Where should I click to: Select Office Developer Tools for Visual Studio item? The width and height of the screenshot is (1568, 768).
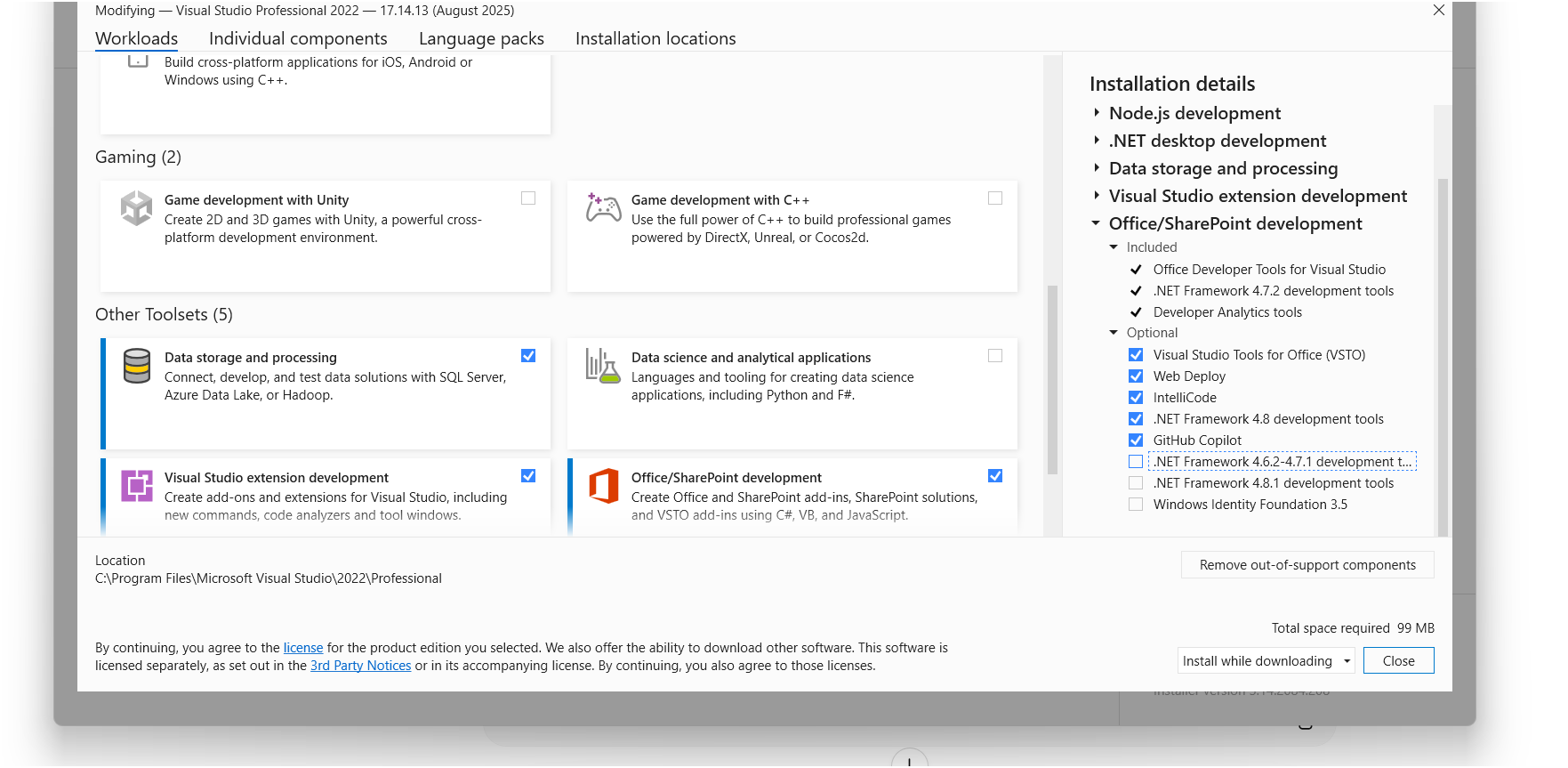pos(1269,270)
